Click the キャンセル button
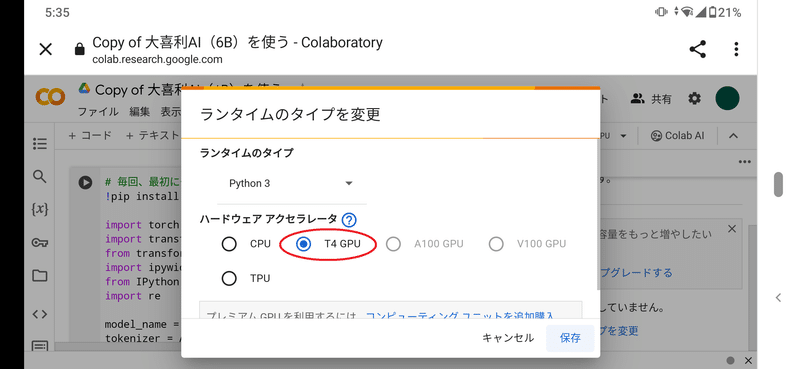The image size is (800, 369). (x=508, y=338)
